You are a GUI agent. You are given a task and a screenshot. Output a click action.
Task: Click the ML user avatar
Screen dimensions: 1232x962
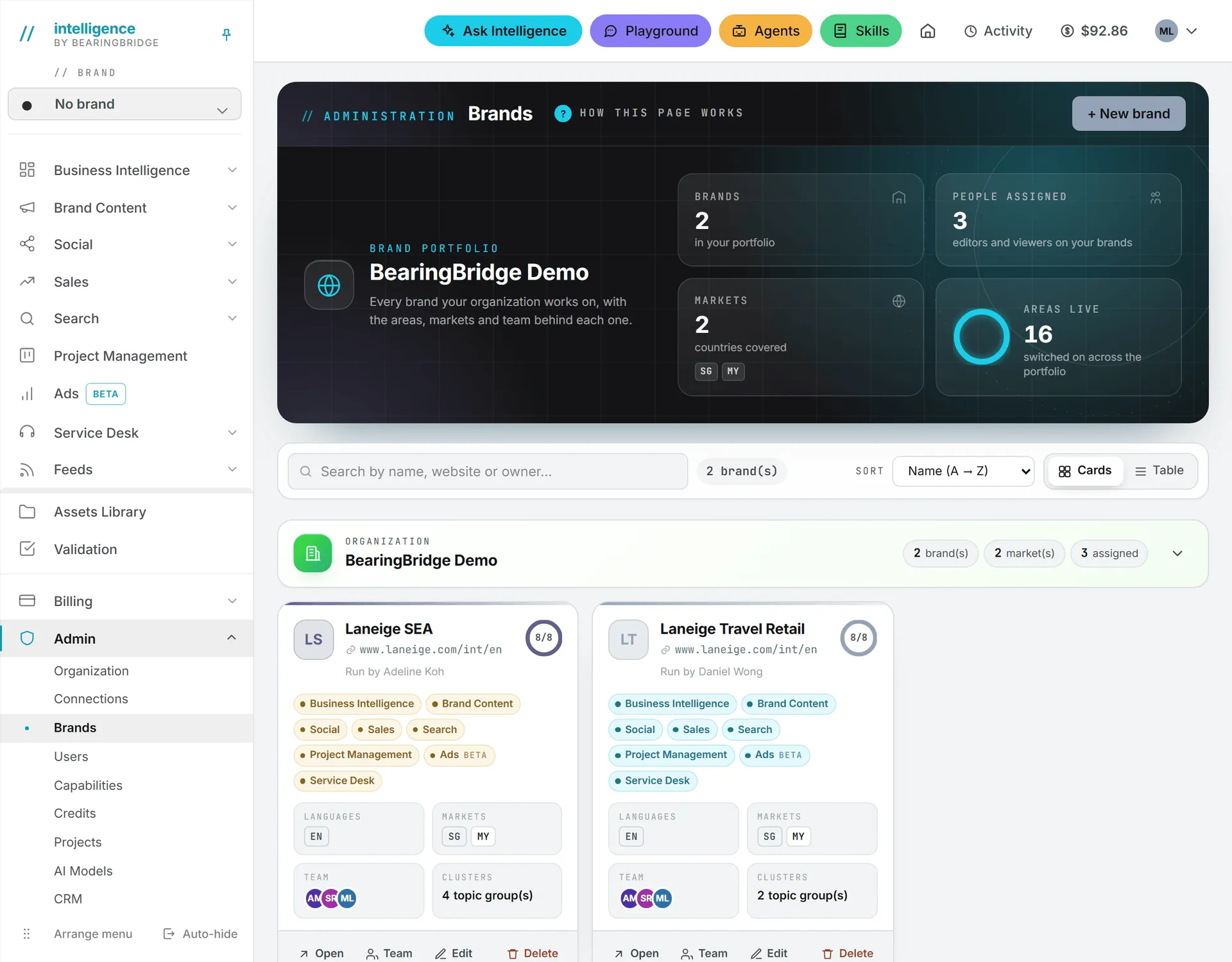pos(1166,31)
